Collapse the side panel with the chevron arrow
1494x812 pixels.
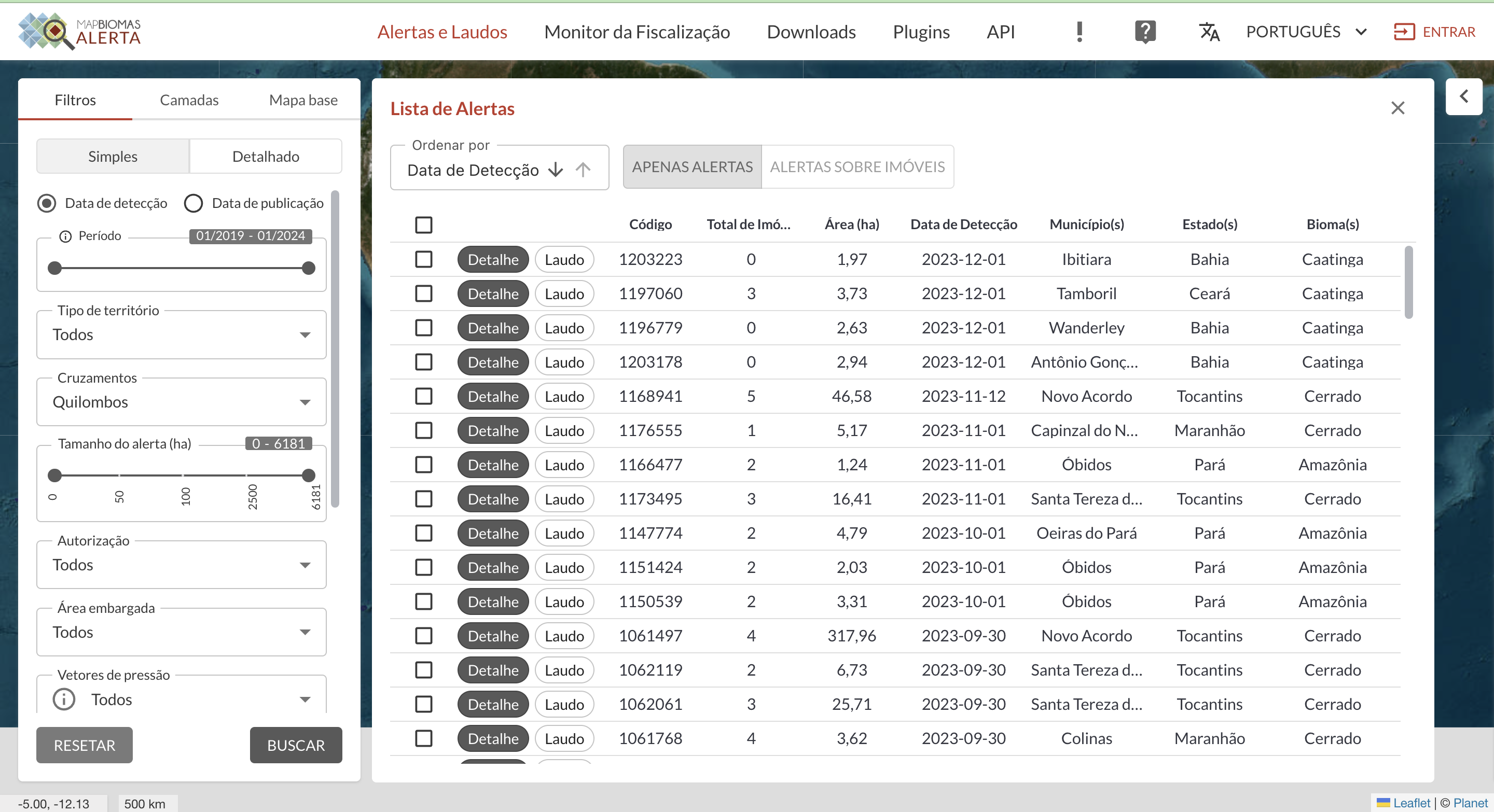1464,96
